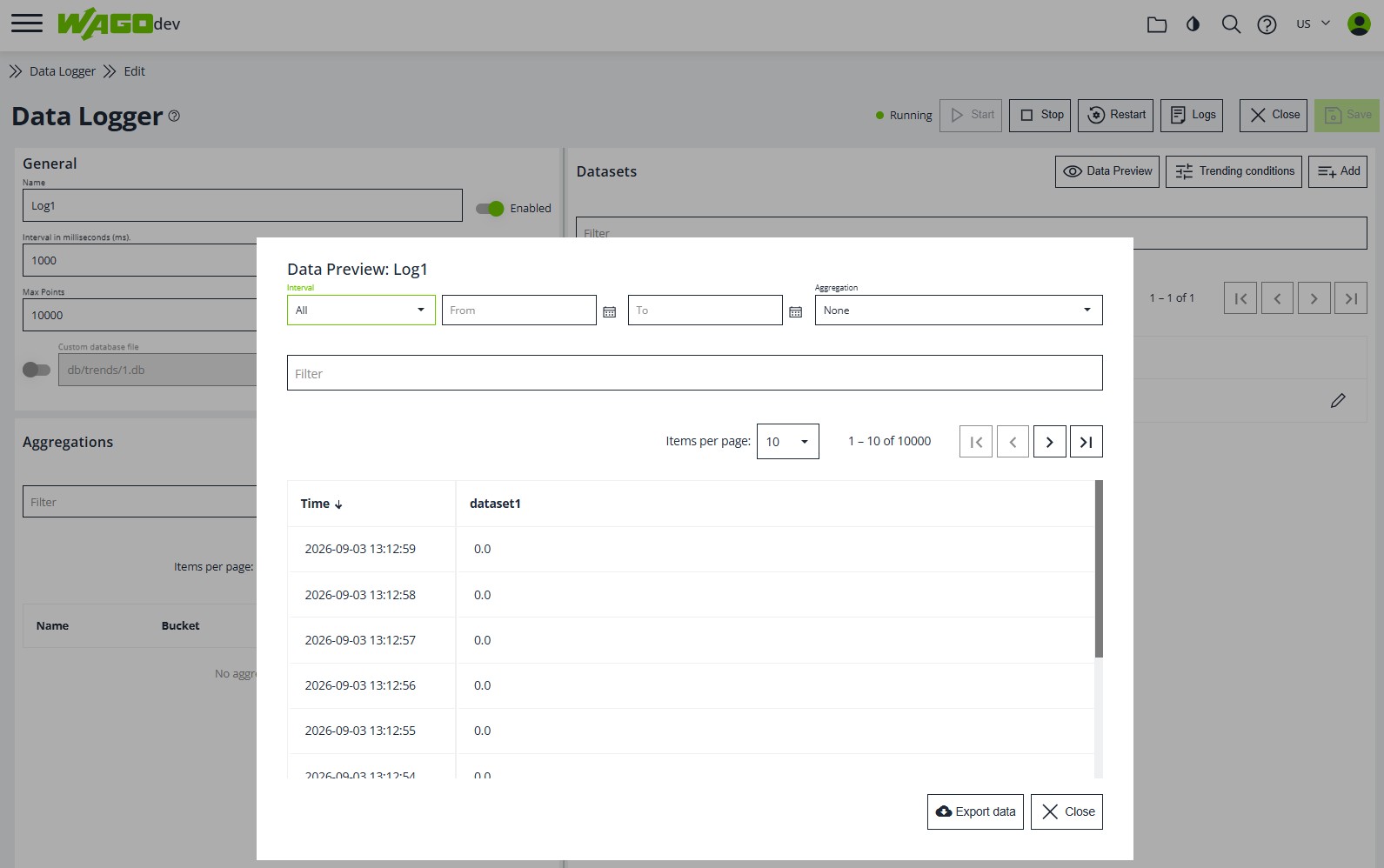Expand the Interval dropdown set to All
The width and height of the screenshot is (1384, 868).
(x=361, y=310)
